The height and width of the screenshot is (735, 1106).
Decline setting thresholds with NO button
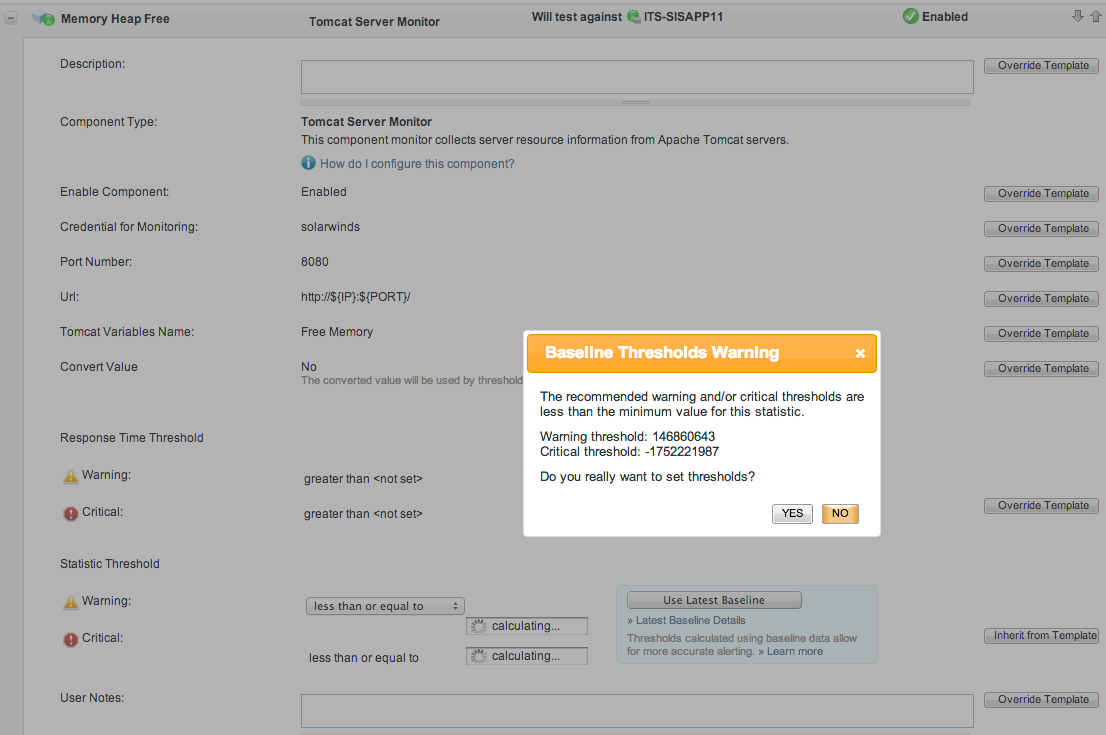840,514
